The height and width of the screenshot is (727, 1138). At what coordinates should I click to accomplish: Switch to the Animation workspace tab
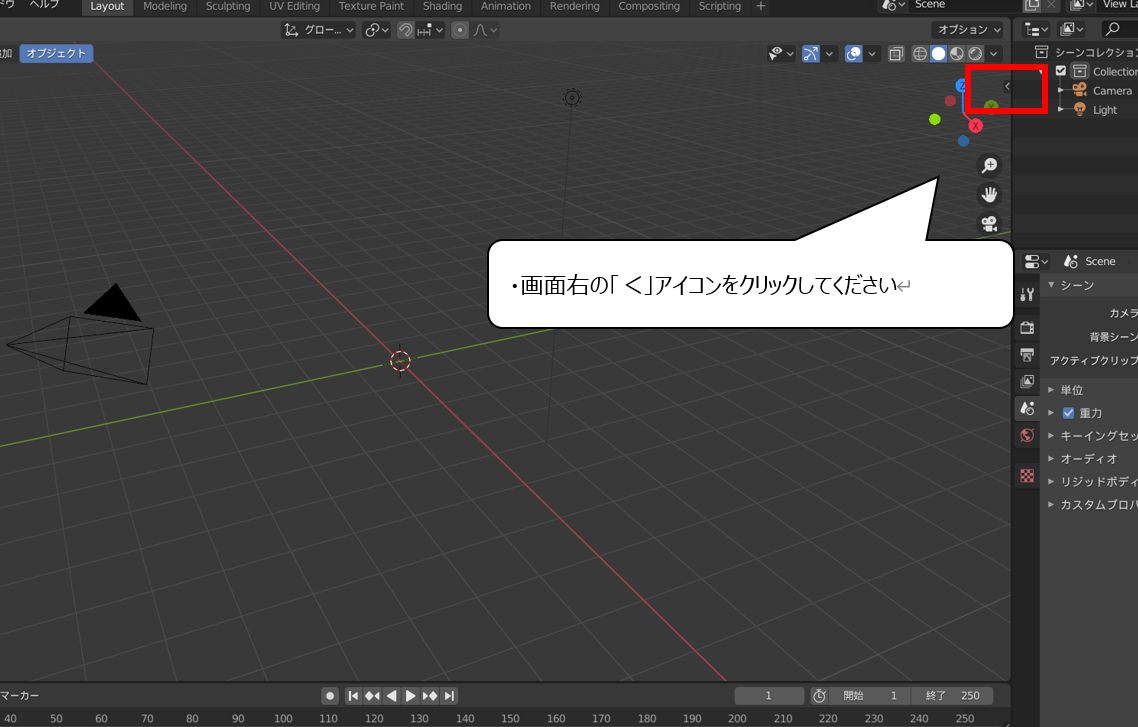coord(506,6)
